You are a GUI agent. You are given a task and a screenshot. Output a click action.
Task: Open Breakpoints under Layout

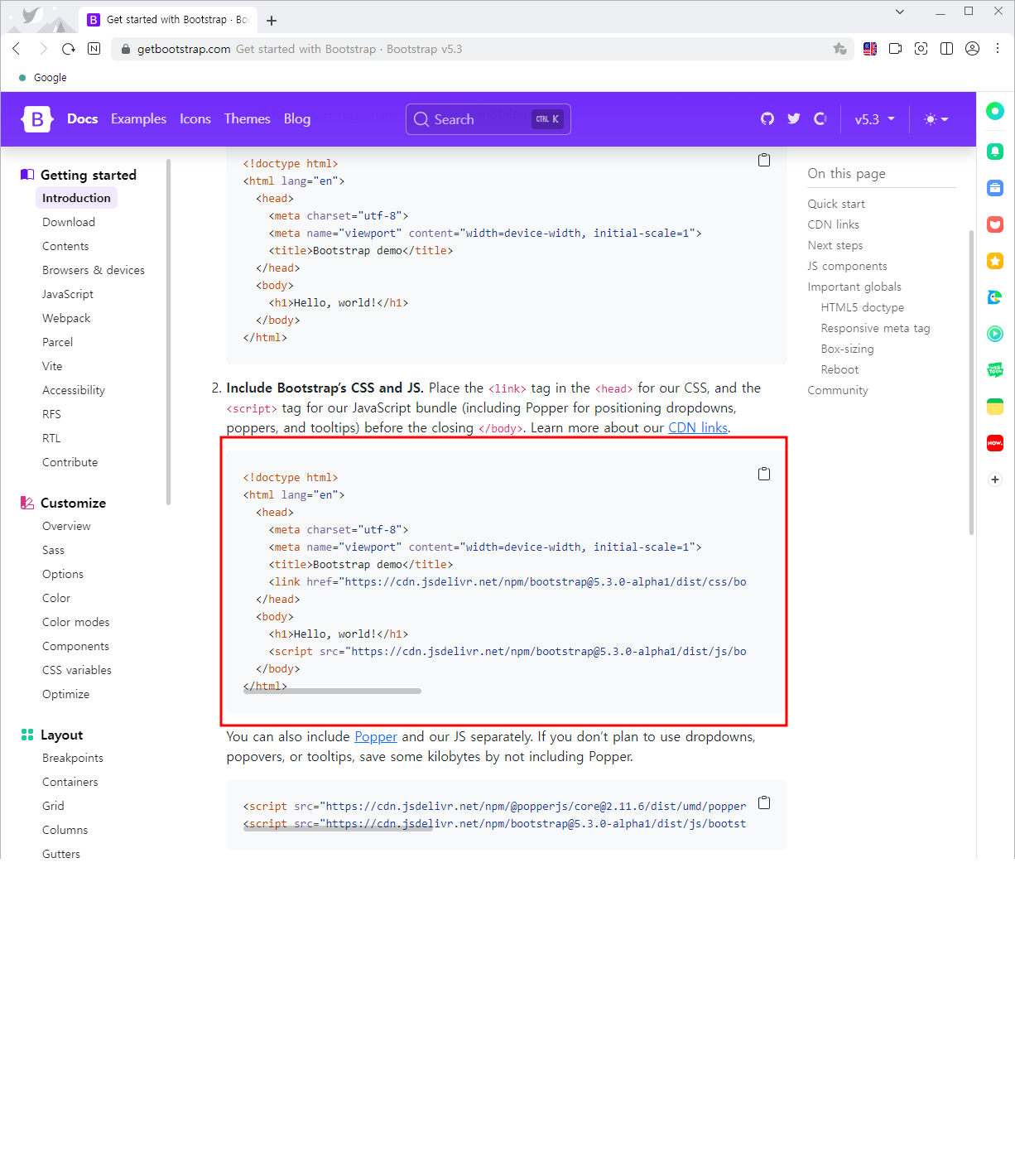tap(73, 758)
